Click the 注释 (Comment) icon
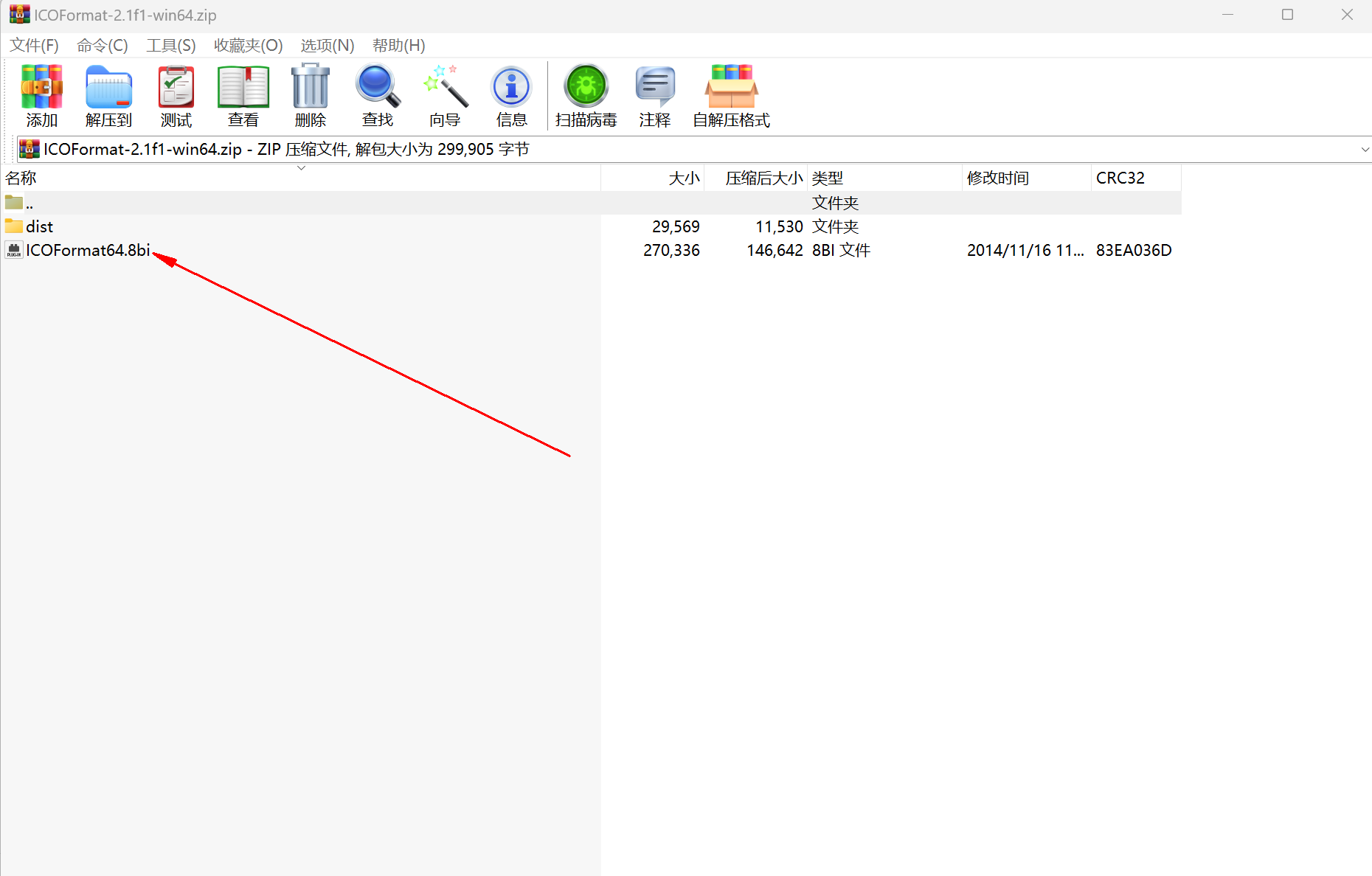The width and height of the screenshot is (1372, 876). 655,87
